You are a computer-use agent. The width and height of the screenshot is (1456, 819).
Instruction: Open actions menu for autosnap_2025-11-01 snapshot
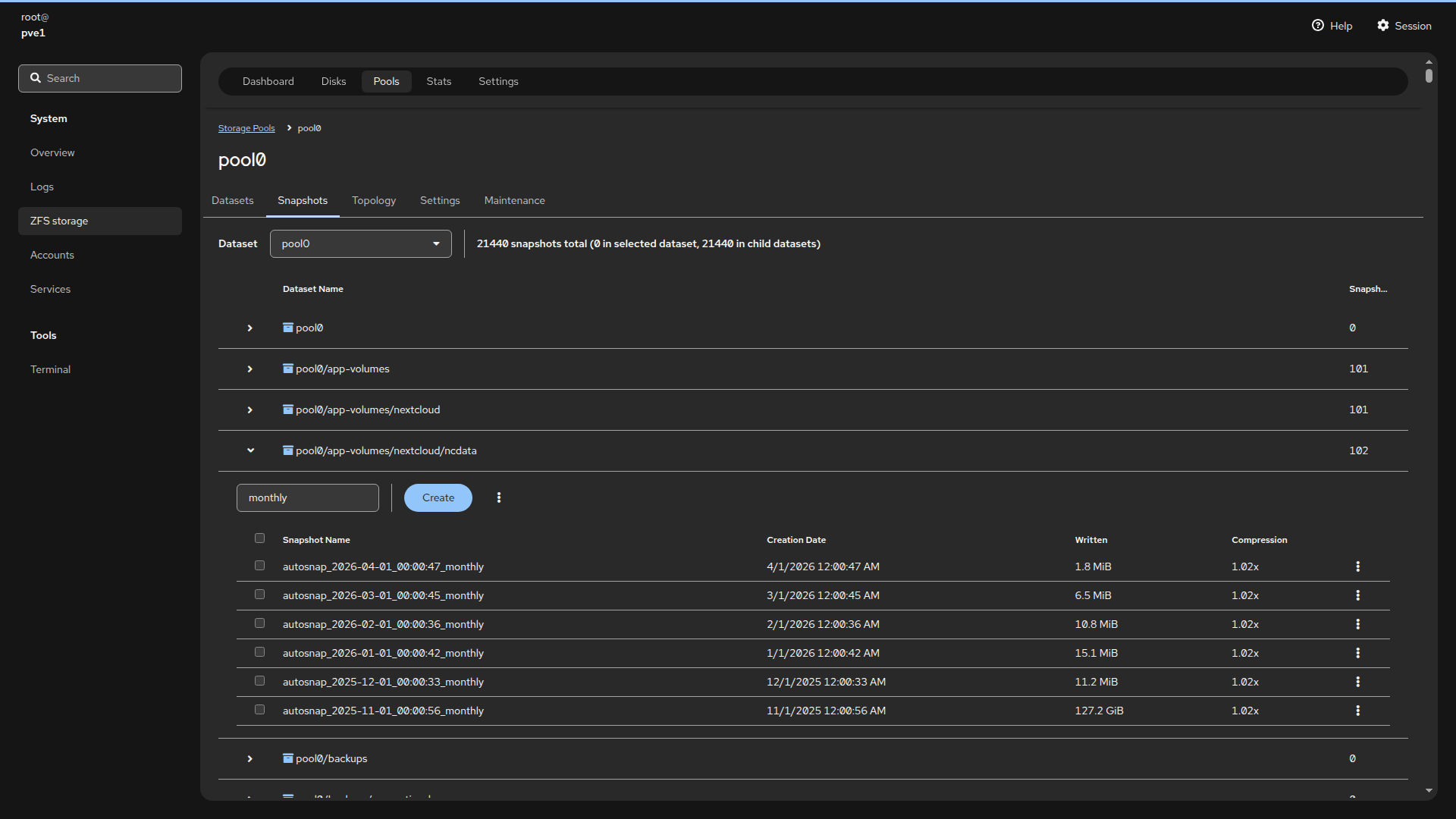tap(1357, 711)
